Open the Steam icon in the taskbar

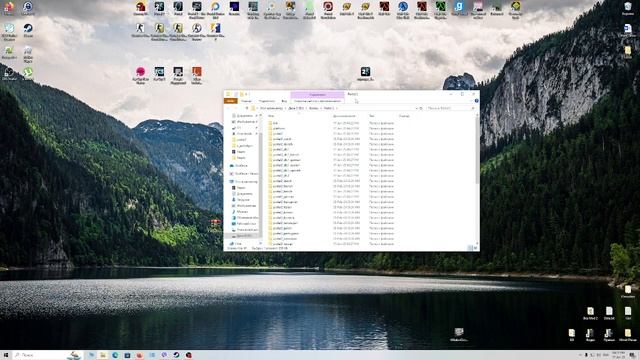tap(176, 355)
